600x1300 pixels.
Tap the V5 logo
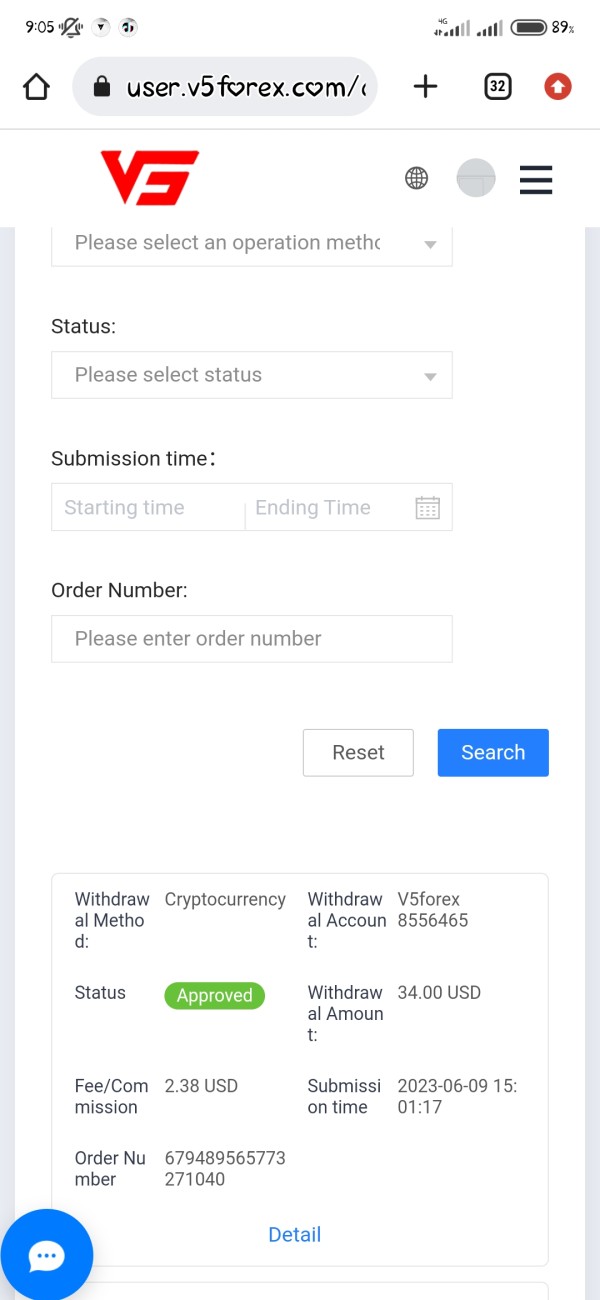point(149,178)
